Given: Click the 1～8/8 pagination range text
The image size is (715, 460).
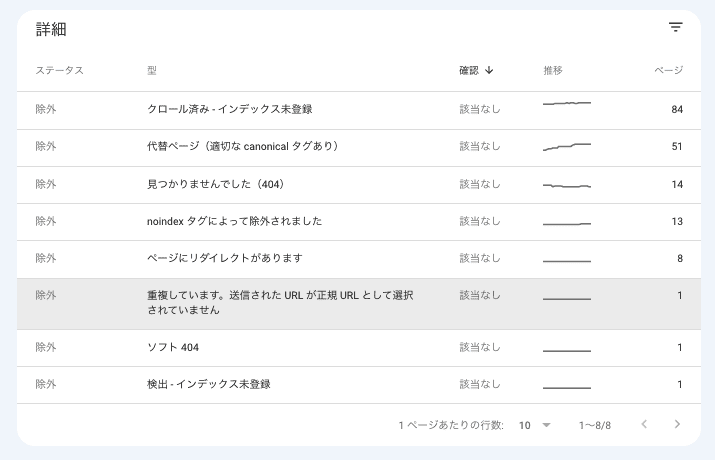Looking at the screenshot, I should (595, 425).
